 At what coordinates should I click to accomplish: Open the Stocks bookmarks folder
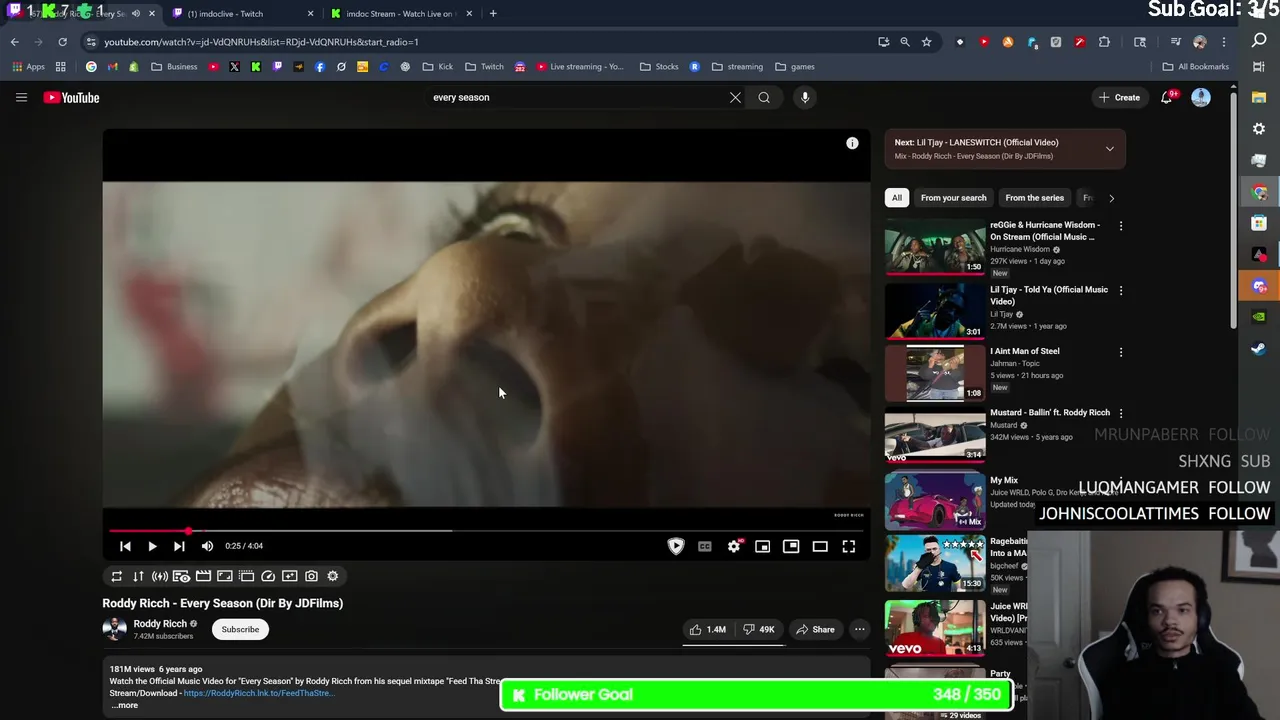(x=659, y=67)
